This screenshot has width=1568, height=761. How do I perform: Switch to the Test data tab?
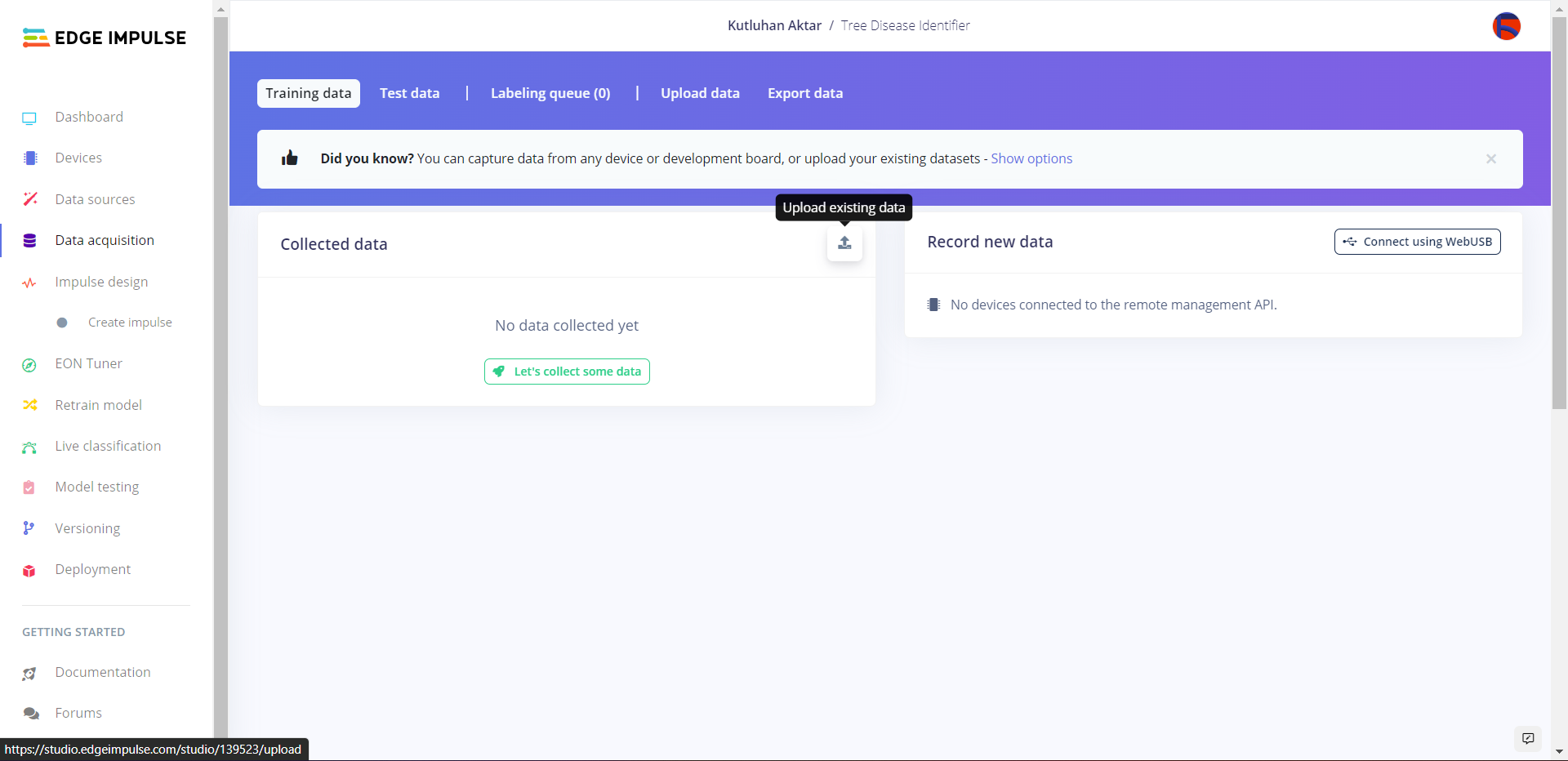409,93
